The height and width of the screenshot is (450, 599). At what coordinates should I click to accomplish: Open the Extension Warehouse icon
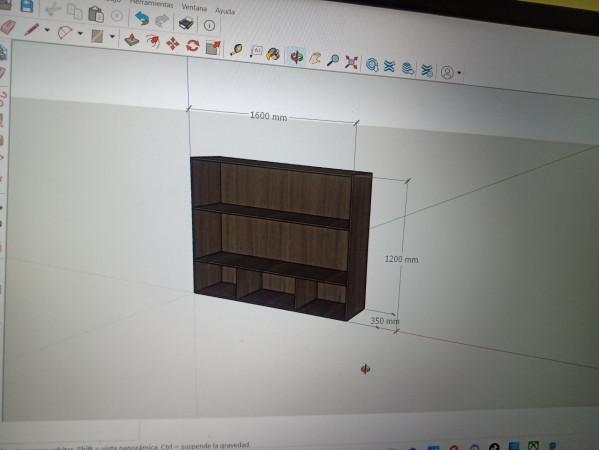coord(389,66)
